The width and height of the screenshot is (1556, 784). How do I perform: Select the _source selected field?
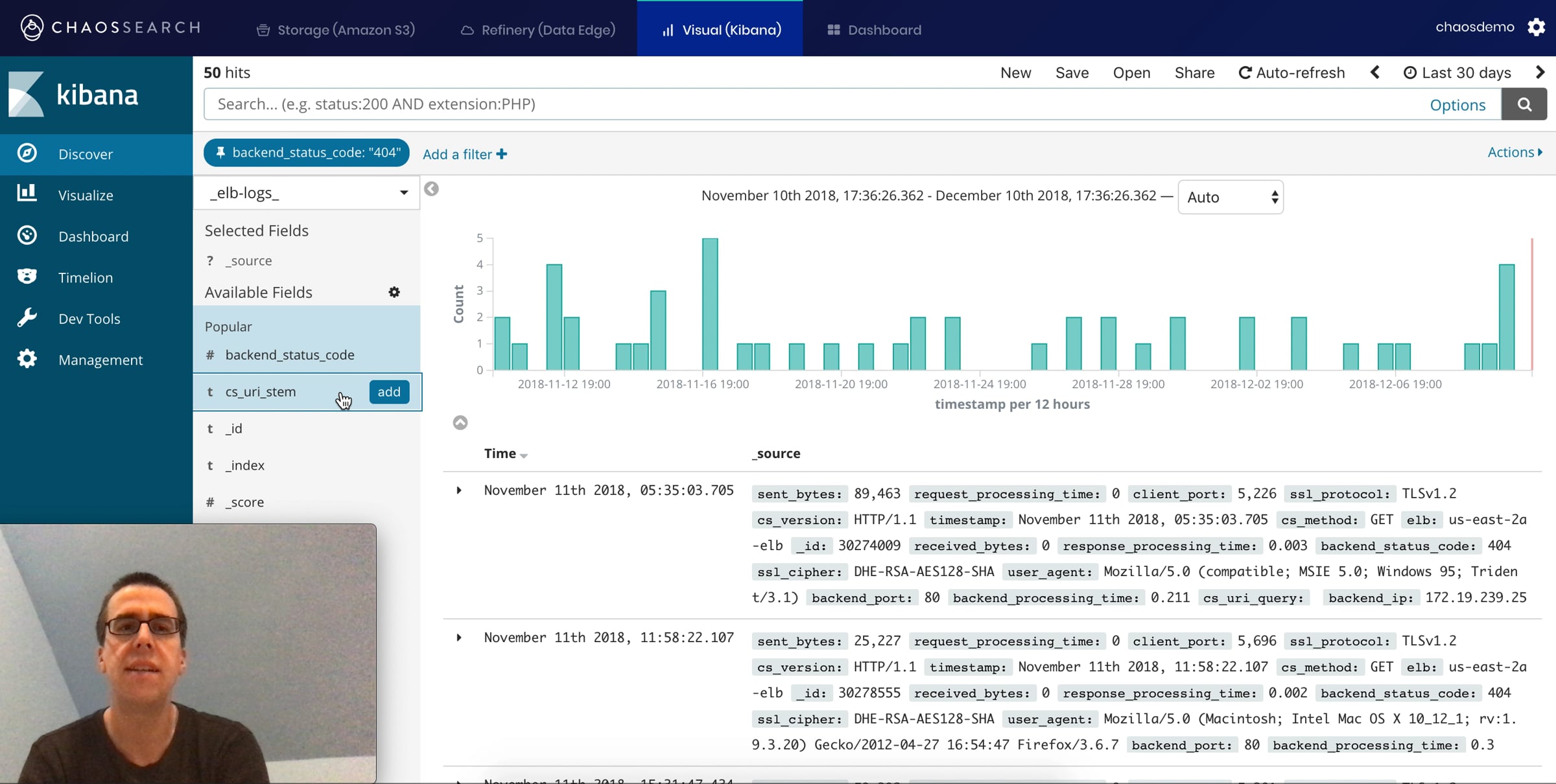tap(248, 261)
